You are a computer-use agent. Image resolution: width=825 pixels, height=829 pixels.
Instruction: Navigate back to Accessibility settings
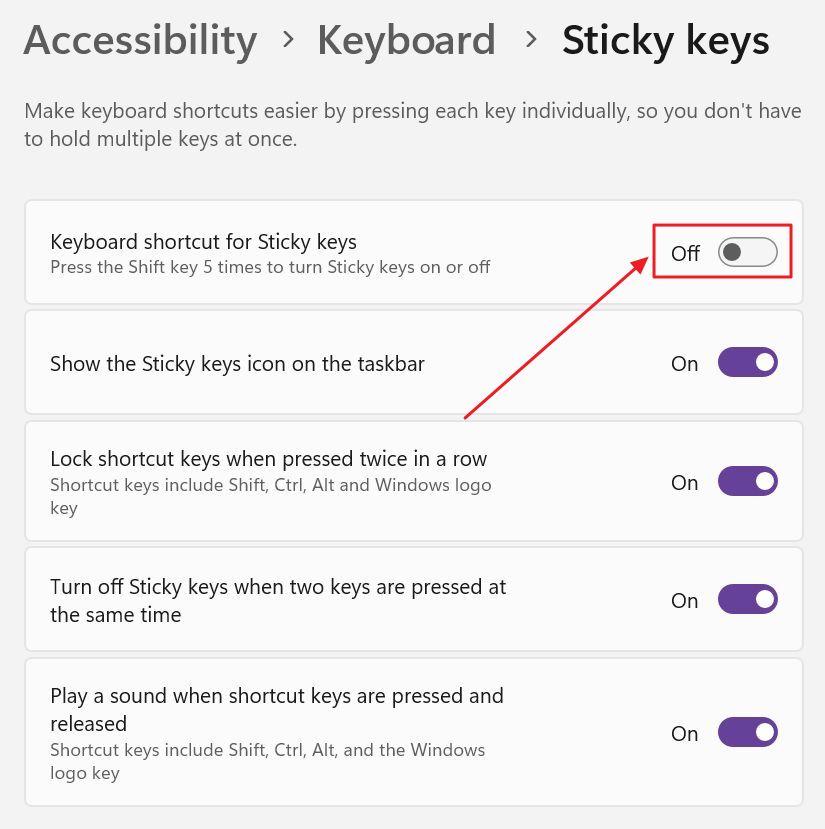(140, 40)
